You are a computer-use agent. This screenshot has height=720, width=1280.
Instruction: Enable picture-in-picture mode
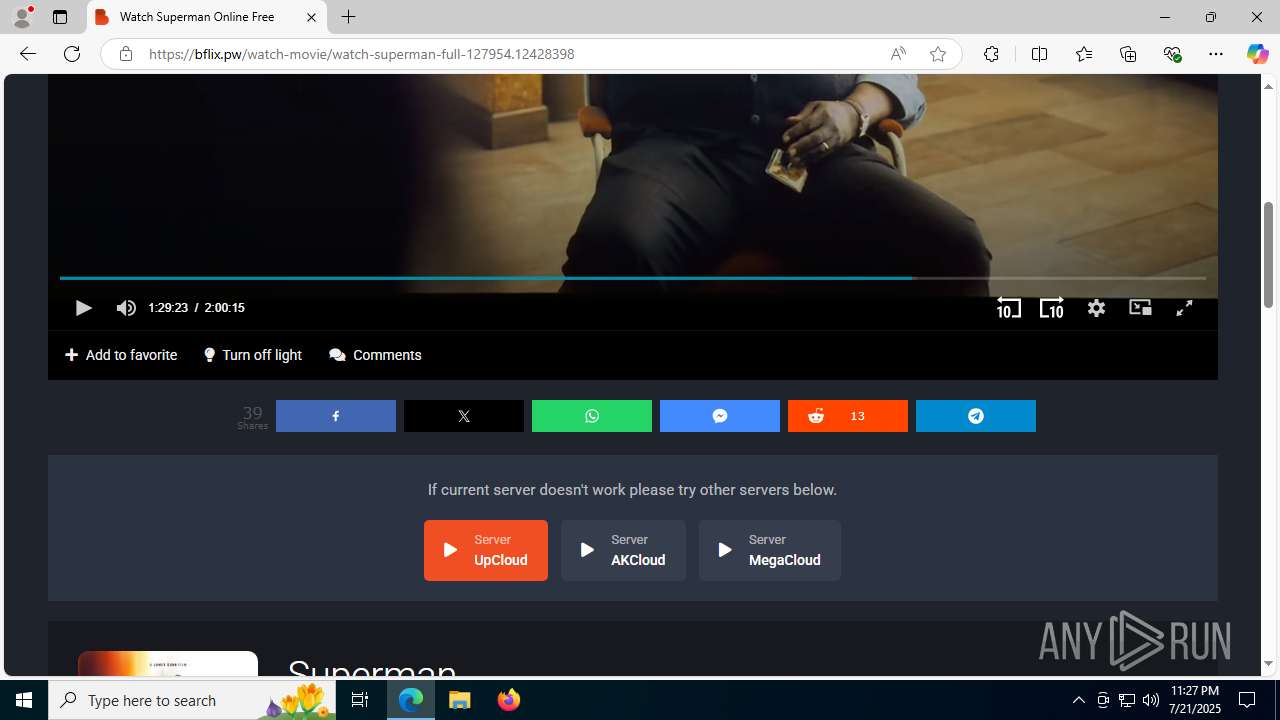[x=1140, y=308]
